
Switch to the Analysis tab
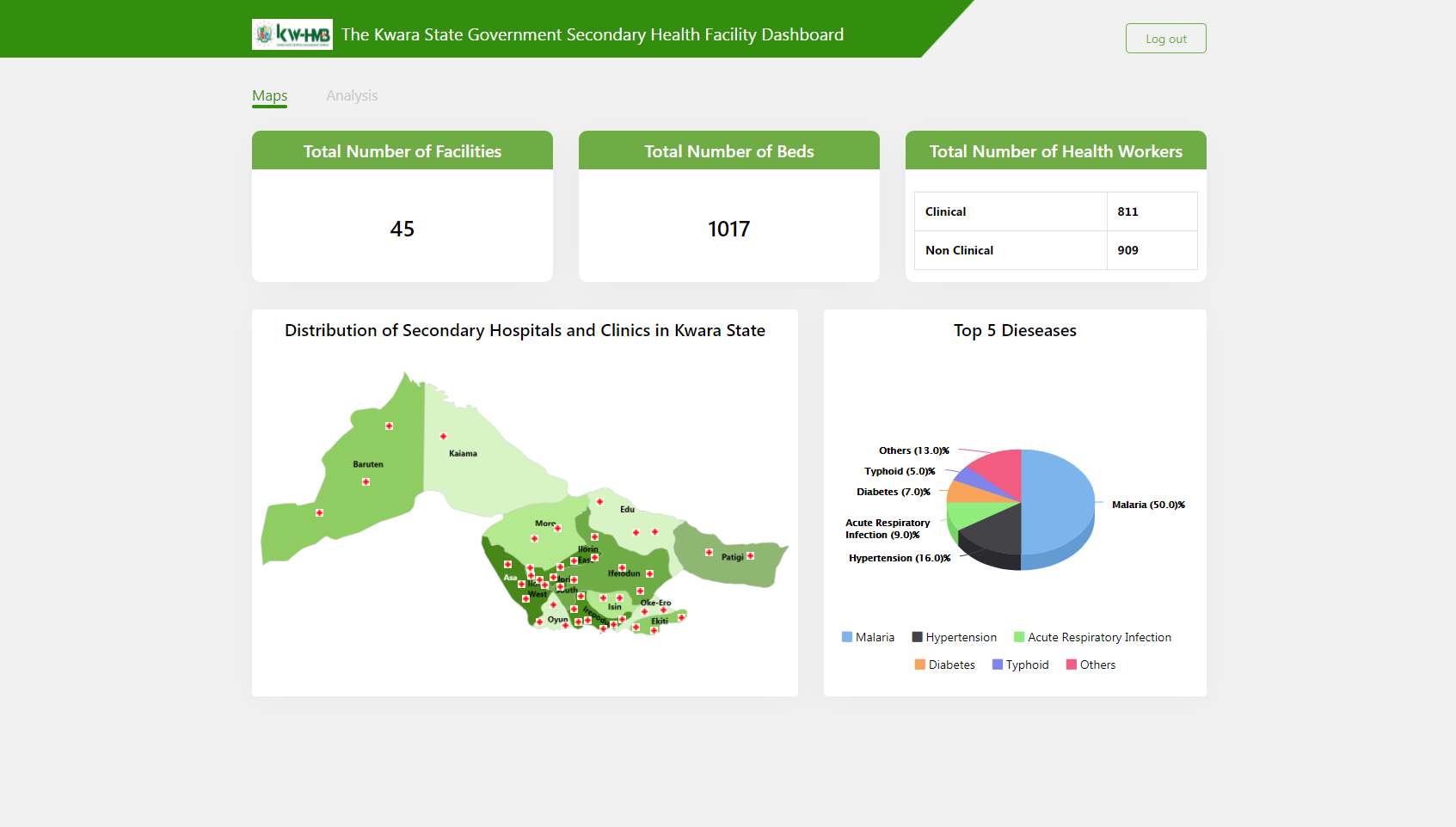(352, 95)
